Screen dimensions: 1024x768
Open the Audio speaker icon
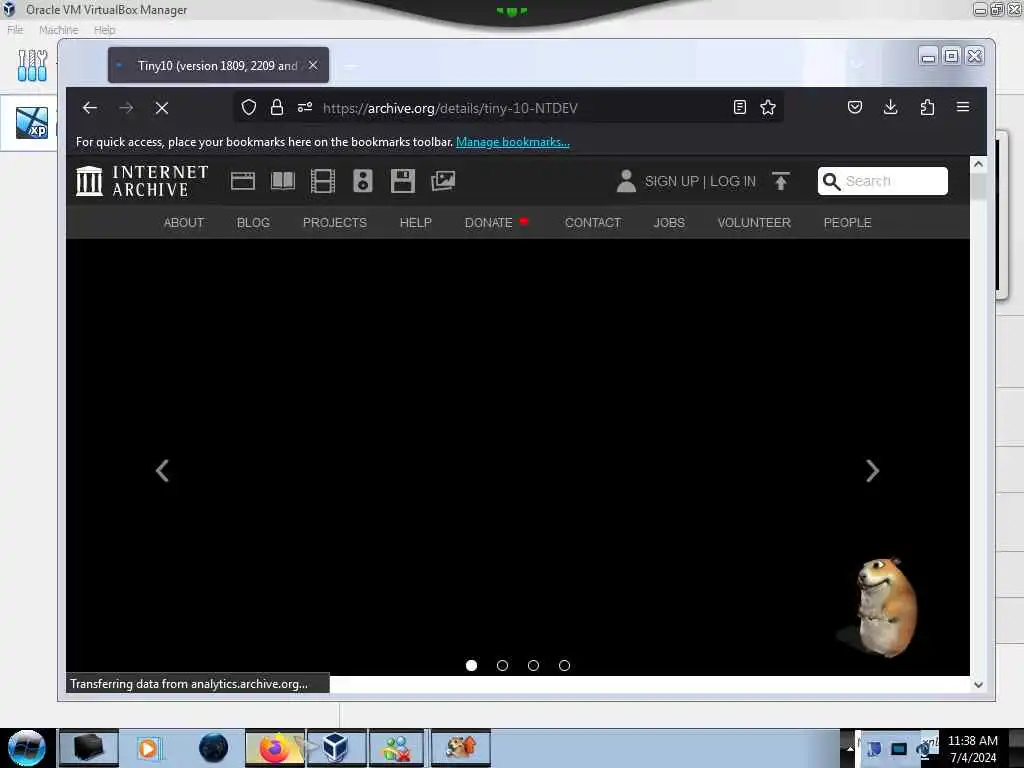362,181
